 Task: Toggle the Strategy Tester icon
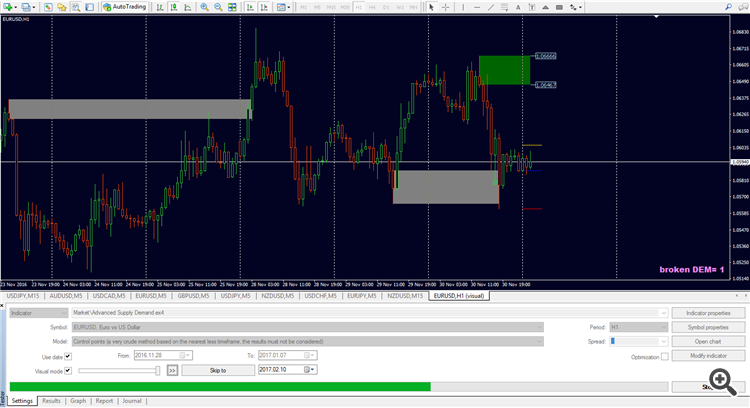click(76, 7)
